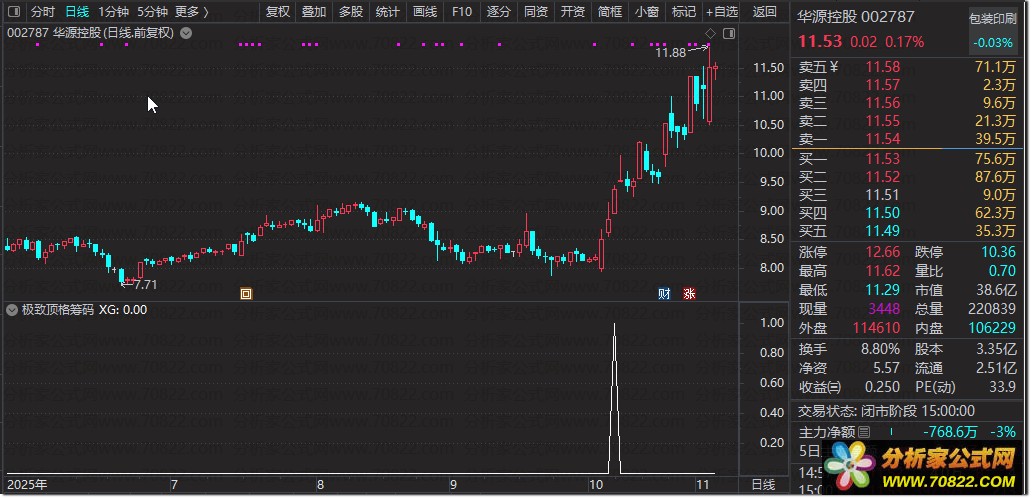Add stock via +自选 button

[722, 12]
